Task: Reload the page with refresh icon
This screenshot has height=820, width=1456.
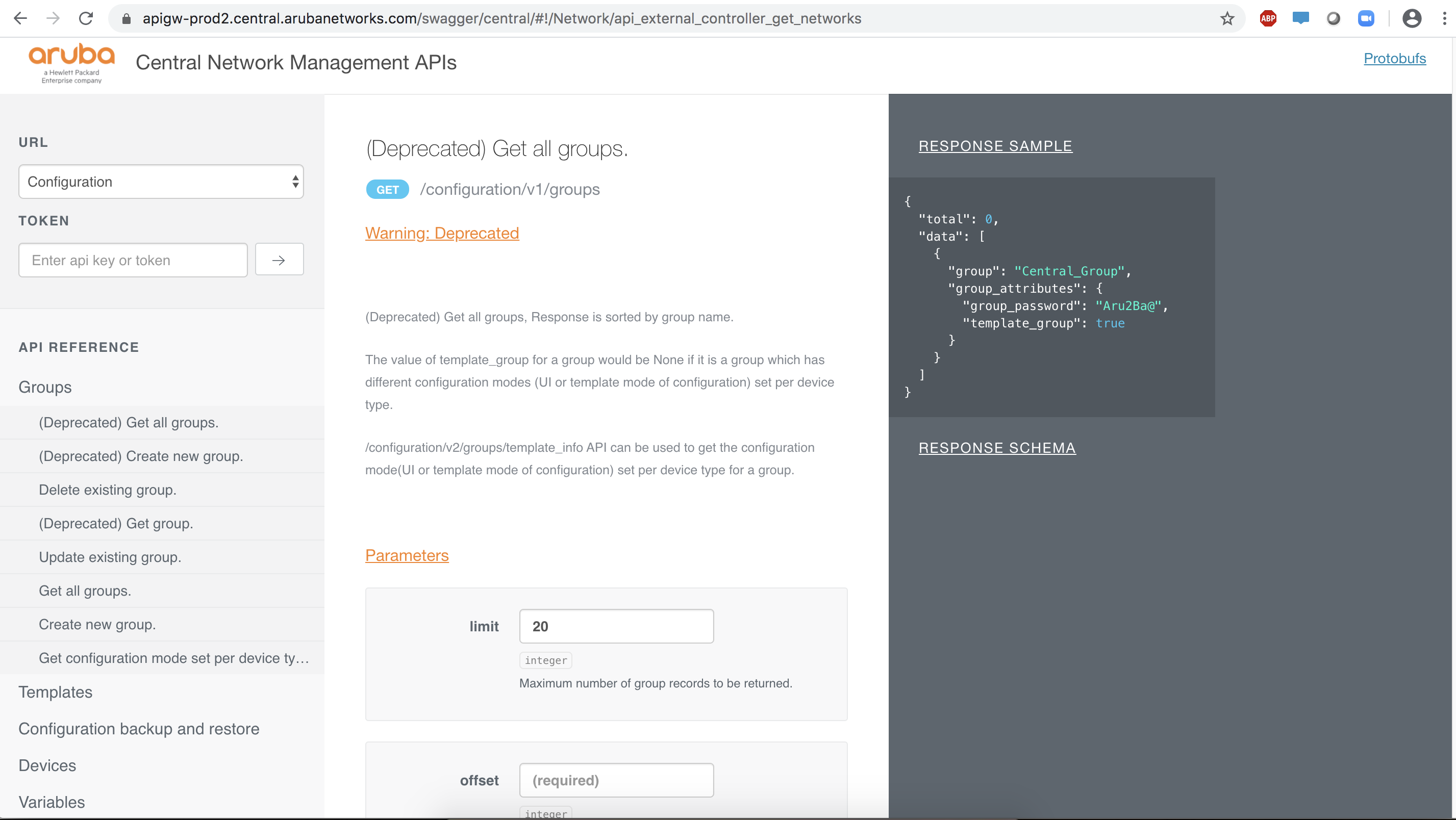Action: click(86, 19)
